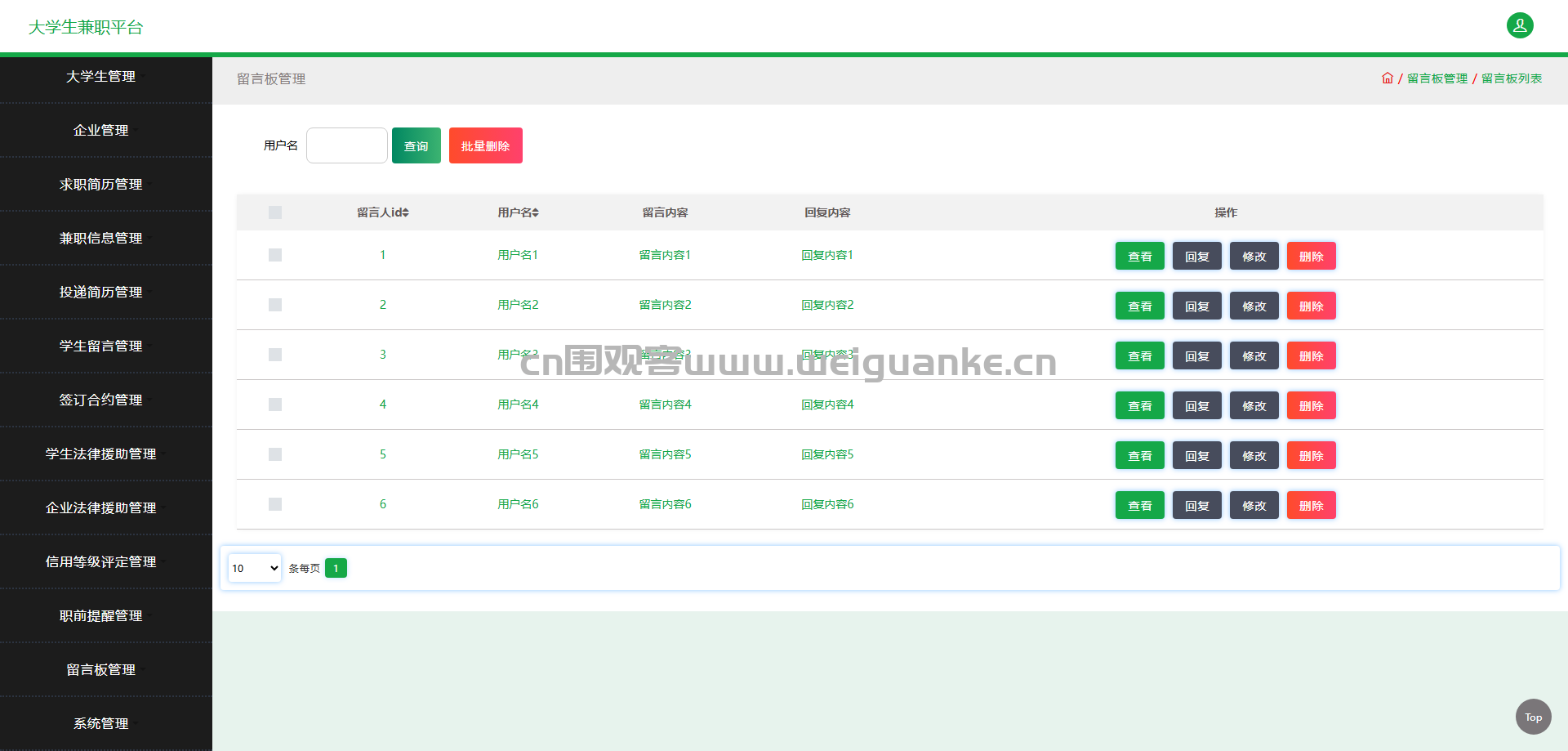1568x751 pixels.
Task: Click 查看 for 用户名2 row
Action: coord(1140,306)
